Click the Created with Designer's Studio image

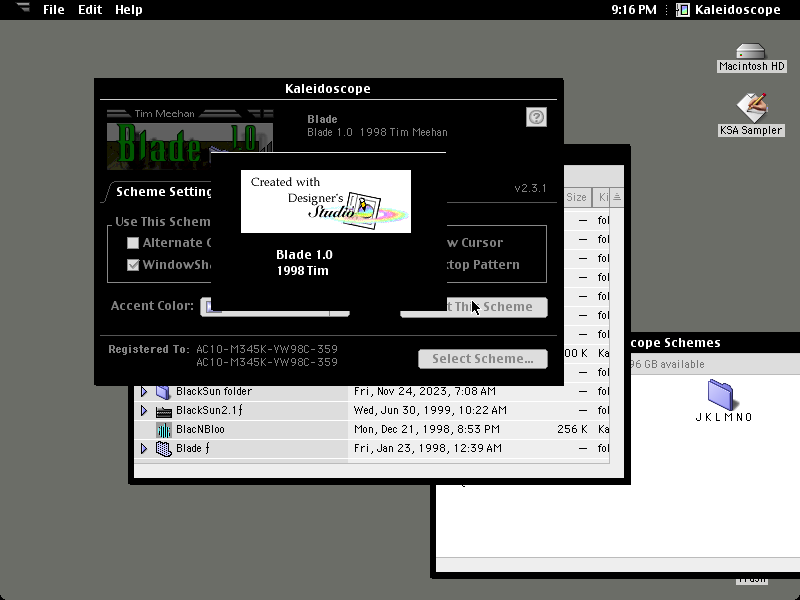pyautogui.click(x=326, y=202)
